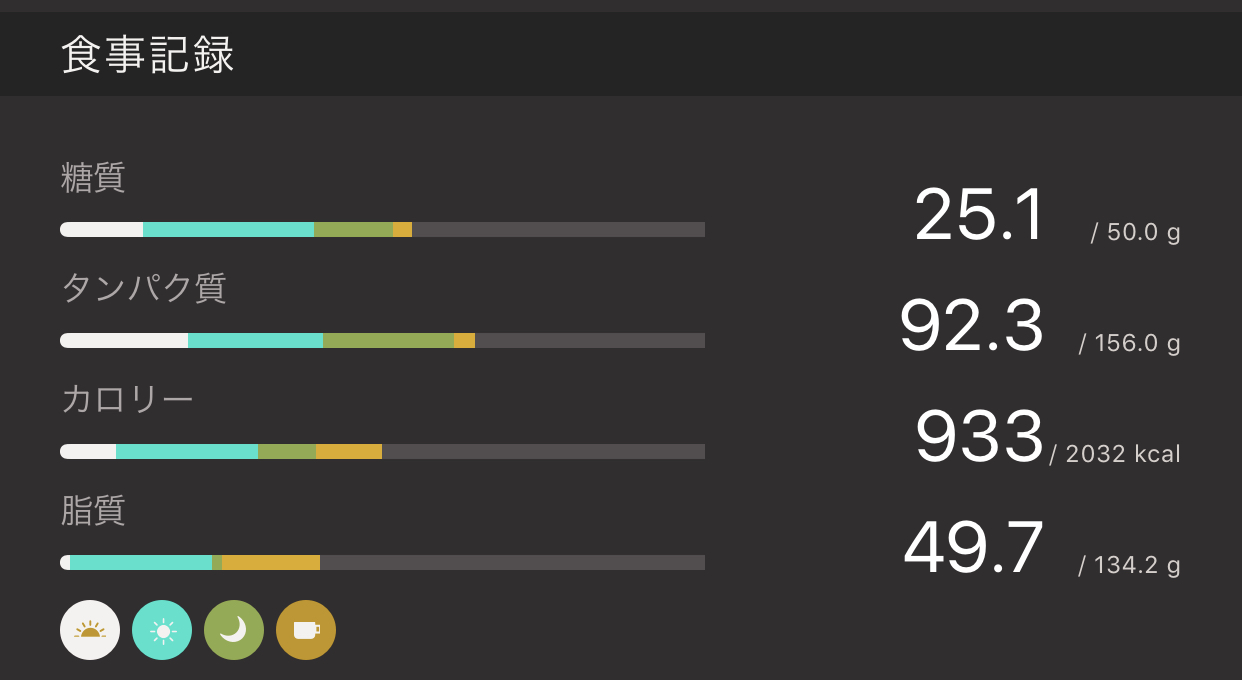This screenshot has height=680, width=1242.
Task: Select the lunch sun icon
Action: [x=162, y=630]
